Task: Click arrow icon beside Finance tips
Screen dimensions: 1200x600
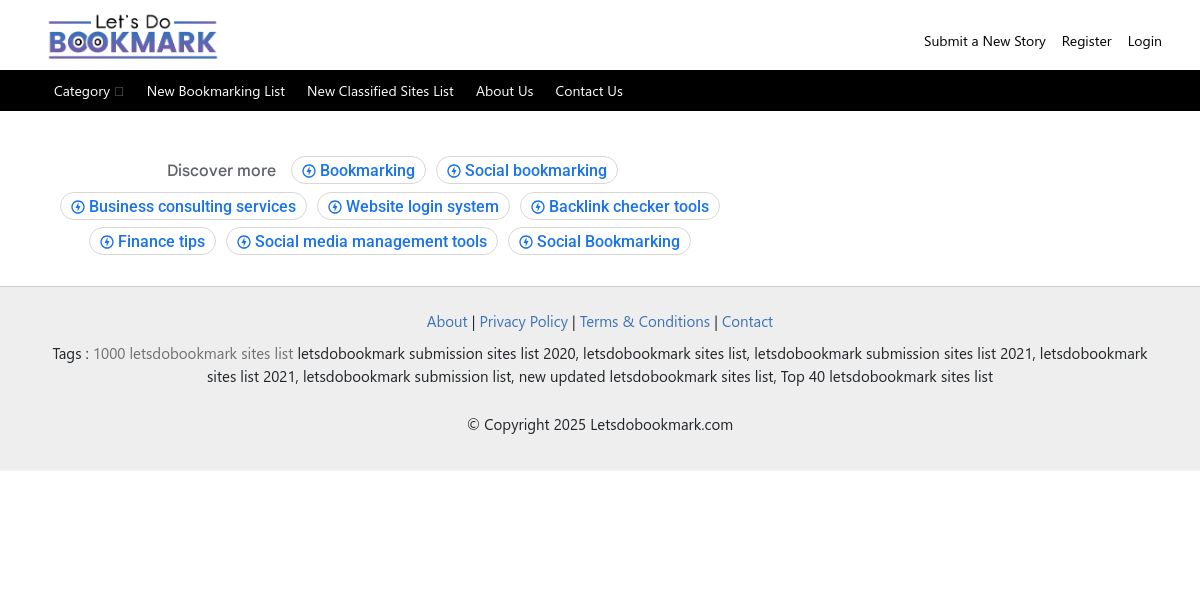Action: pyautogui.click(x=107, y=242)
